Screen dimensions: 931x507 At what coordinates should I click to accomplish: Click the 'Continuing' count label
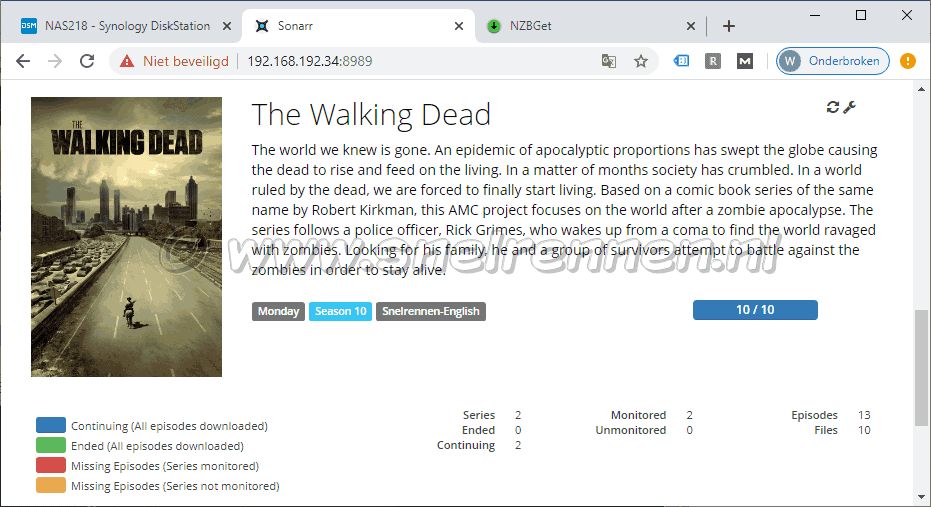pyautogui.click(x=466, y=445)
